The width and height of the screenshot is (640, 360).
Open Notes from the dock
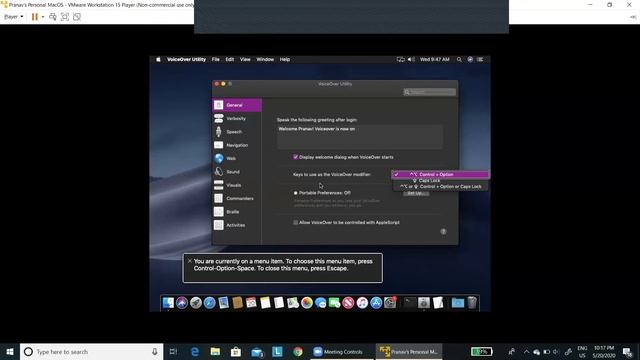(265, 303)
